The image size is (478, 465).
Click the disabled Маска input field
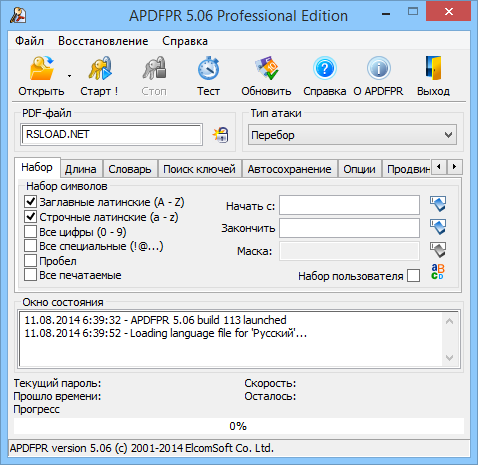349,251
